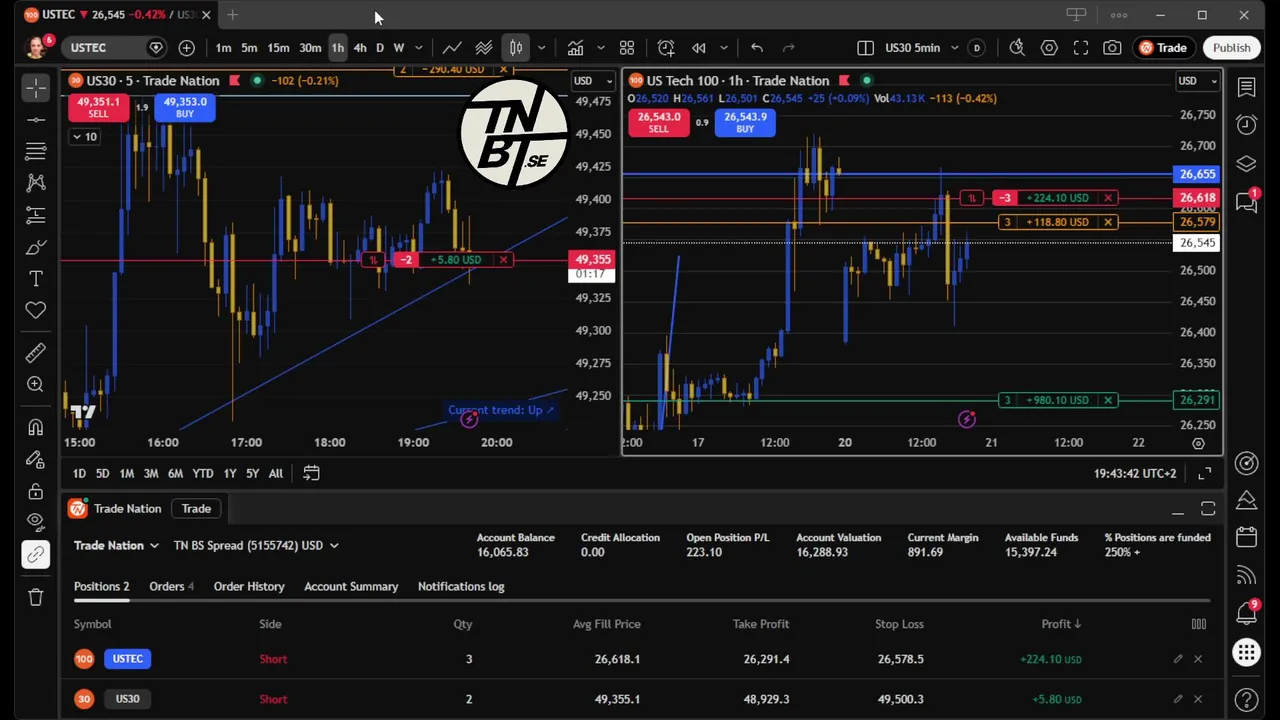Click the US Tech 100 BUY 26,543.9 button

(745, 123)
